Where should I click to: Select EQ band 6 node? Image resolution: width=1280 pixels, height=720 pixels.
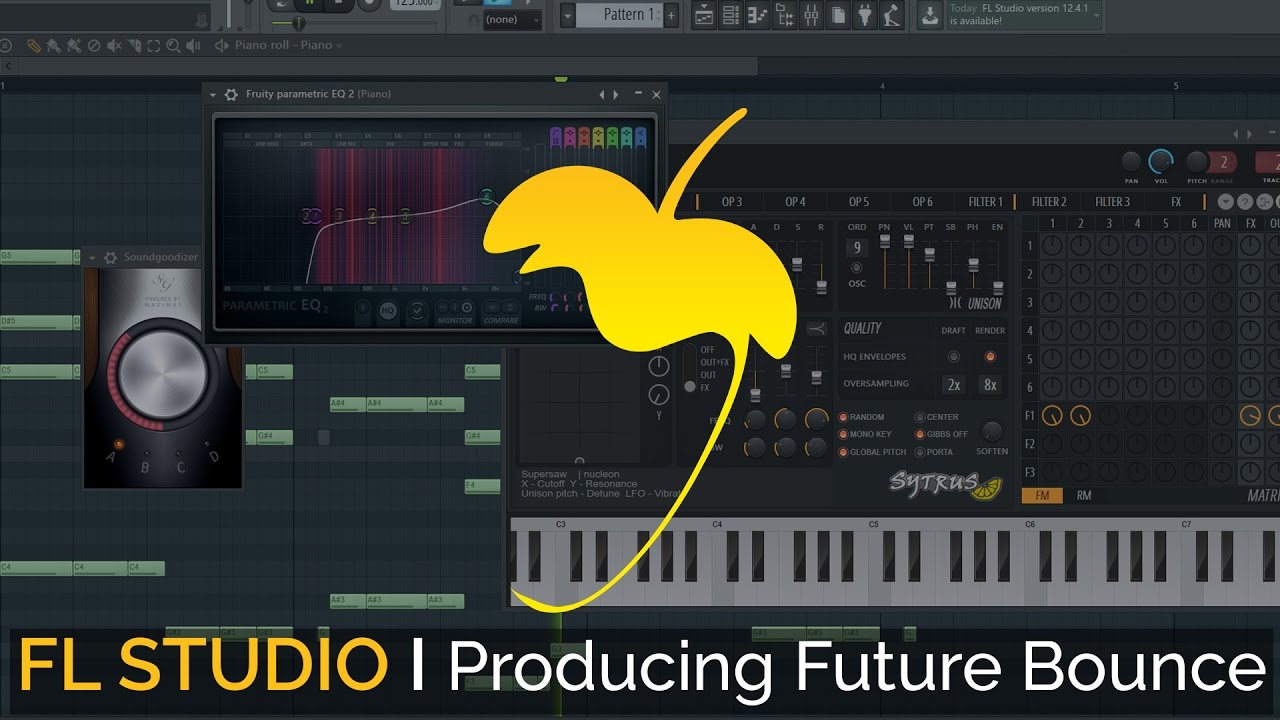point(487,195)
